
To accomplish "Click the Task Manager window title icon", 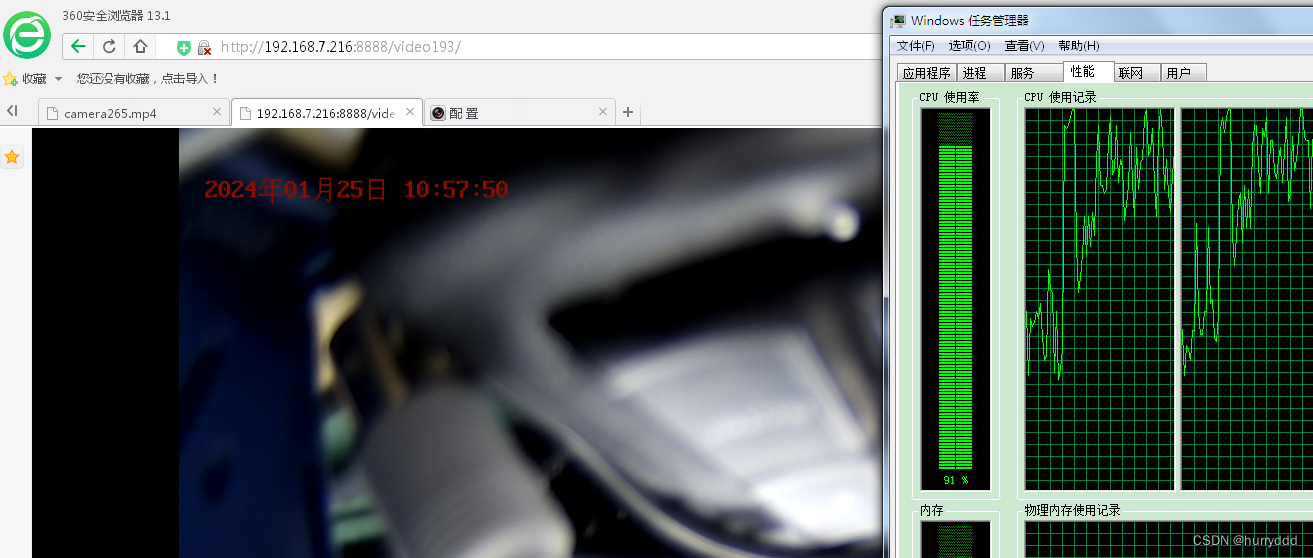I will [899, 20].
